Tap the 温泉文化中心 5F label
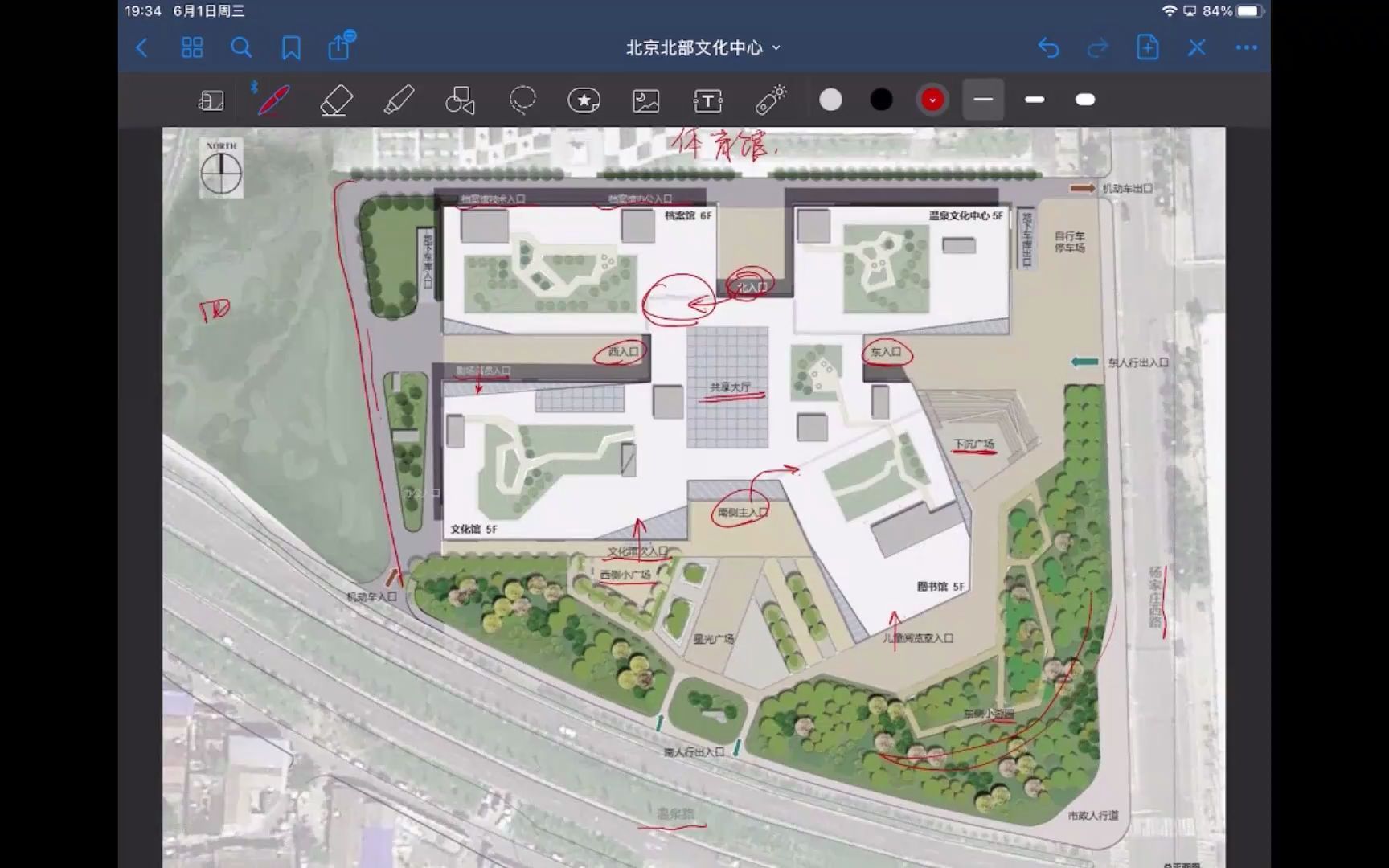The width and height of the screenshot is (1389, 868). (966, 215)
